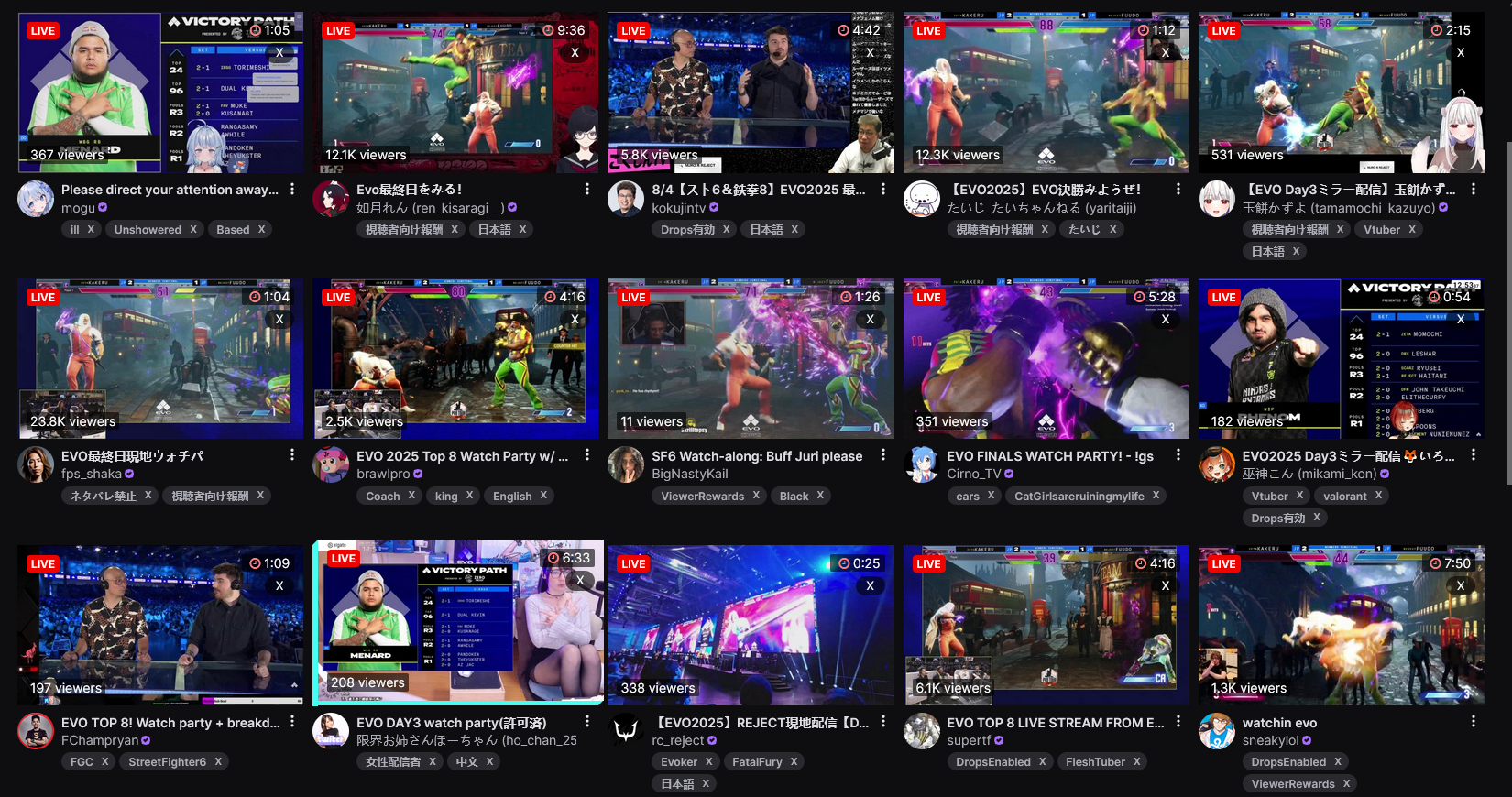
Task: Click sneakylol's profile avatar
Action: point(1217,731)
